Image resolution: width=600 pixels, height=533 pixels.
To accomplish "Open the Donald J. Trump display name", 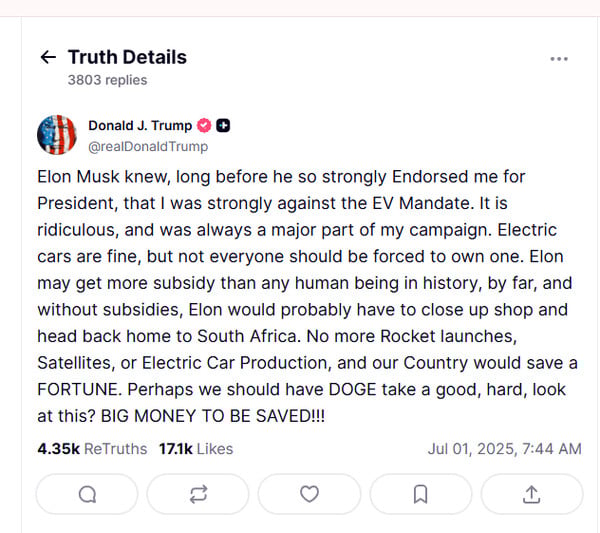I will pos(140,126).
